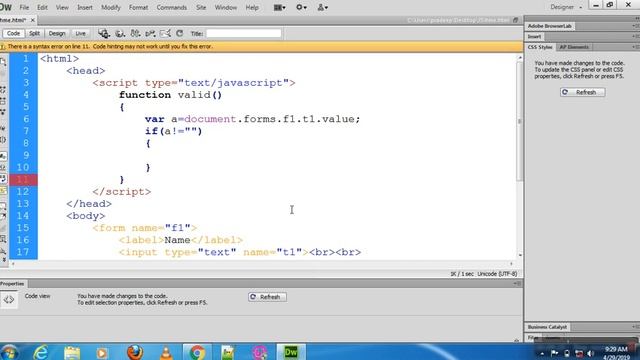Screen dimensions: 640x360
Task: Click the File management toolbar icon
Action: (135, 33)
